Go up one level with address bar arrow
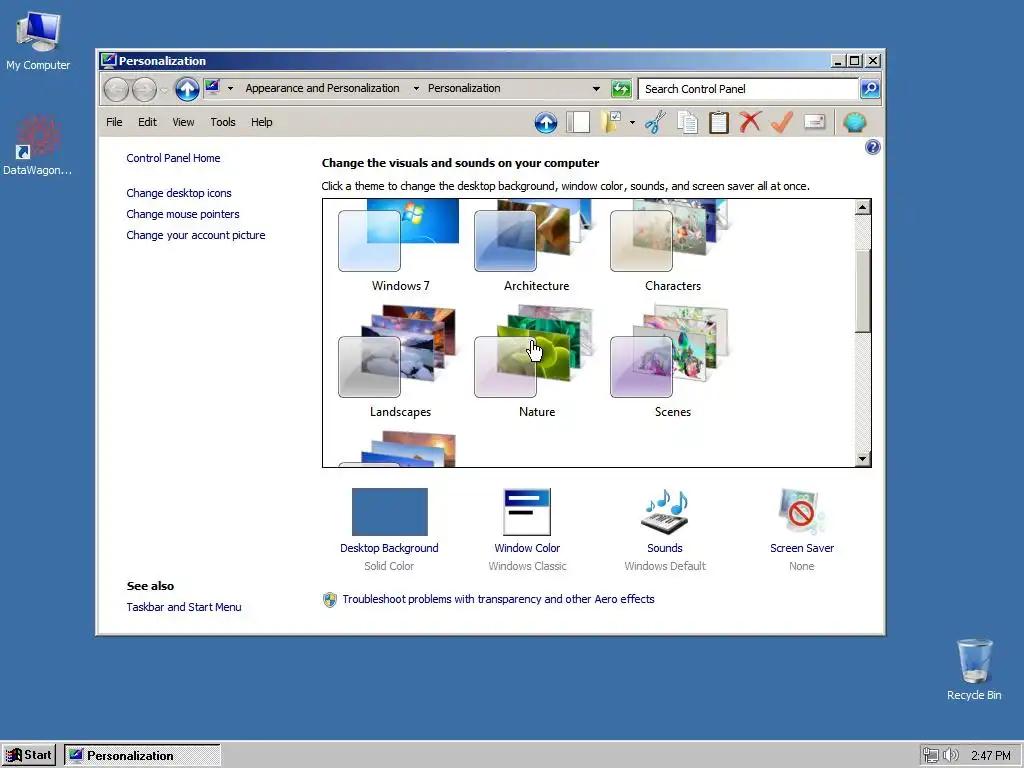Screen dimensions: 1024x768 click(x=187, y=89)
